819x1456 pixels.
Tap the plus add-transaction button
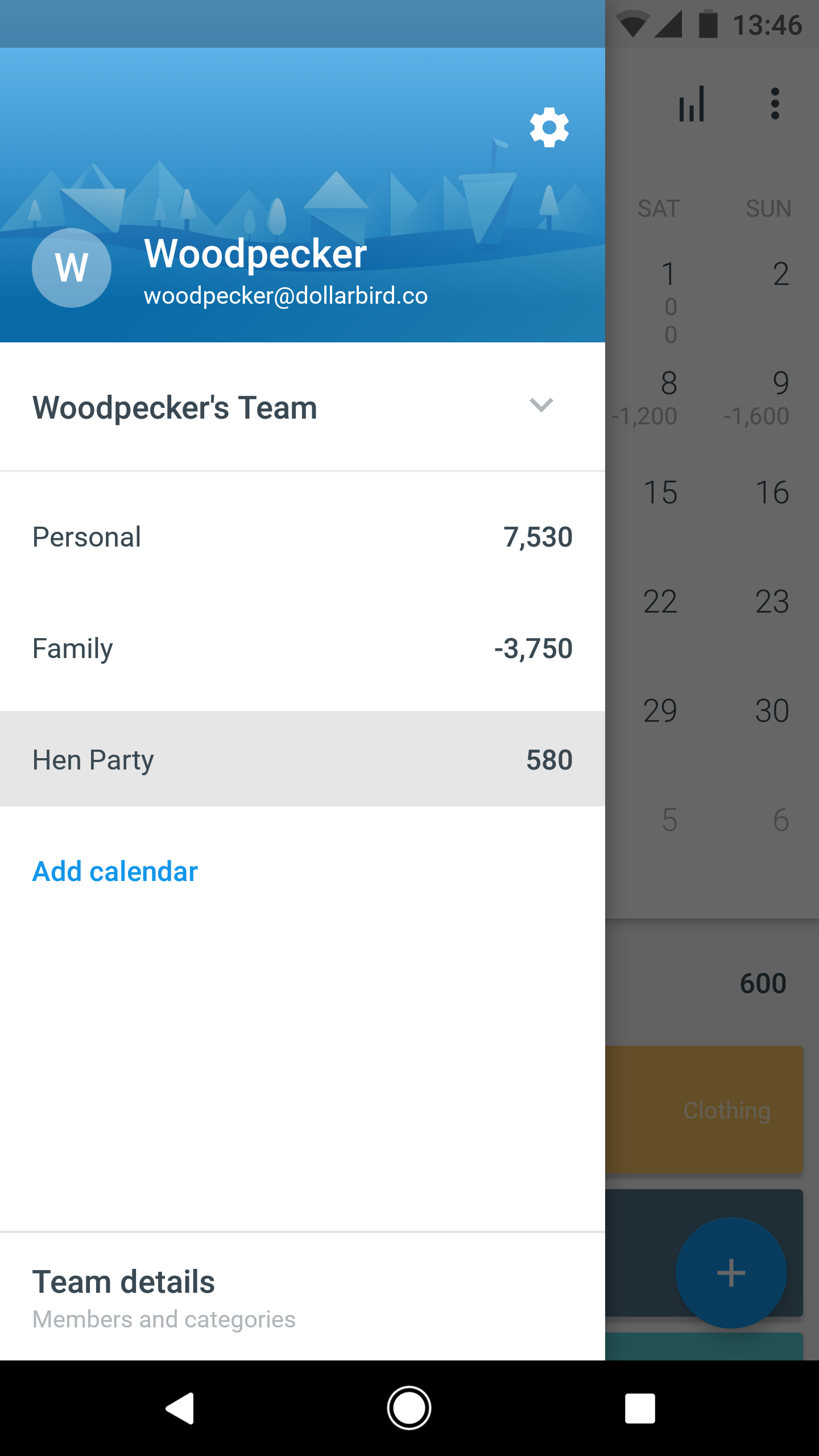[731, 1272]
